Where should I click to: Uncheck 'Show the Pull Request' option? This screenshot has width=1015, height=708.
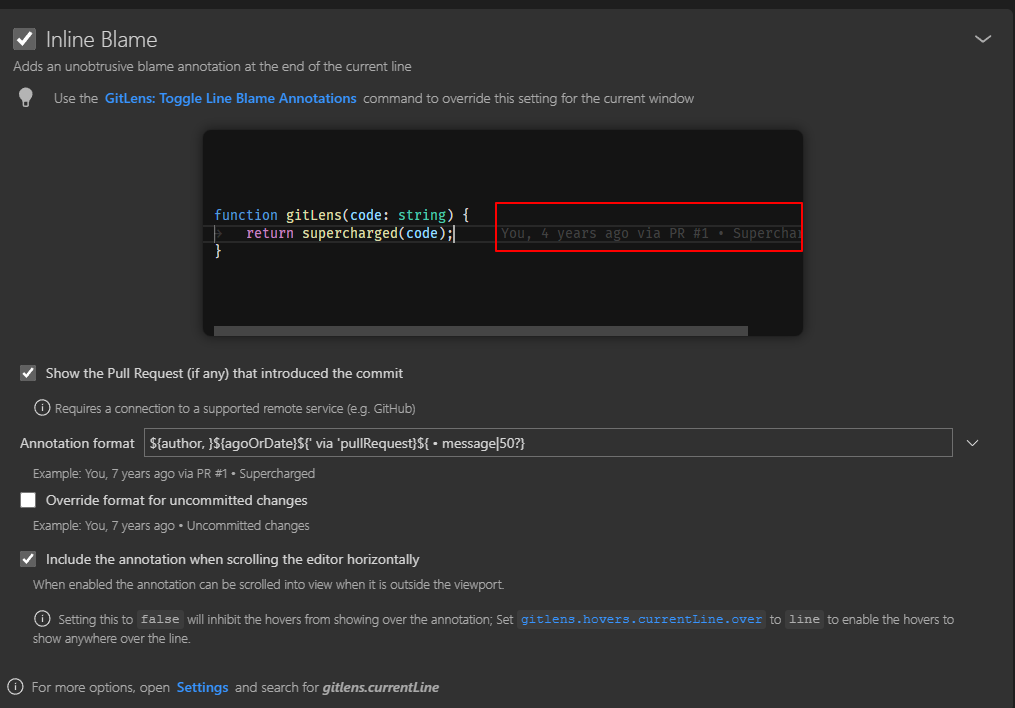[28, 373]
